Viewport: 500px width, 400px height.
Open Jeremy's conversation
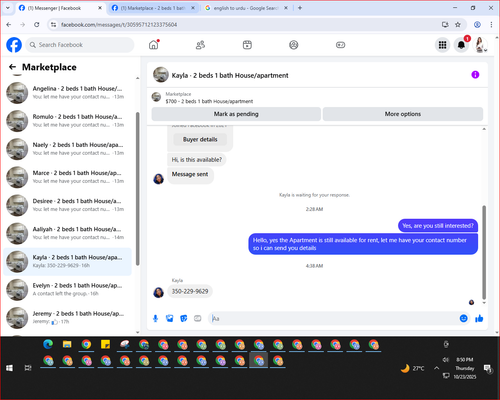point(67,318)
